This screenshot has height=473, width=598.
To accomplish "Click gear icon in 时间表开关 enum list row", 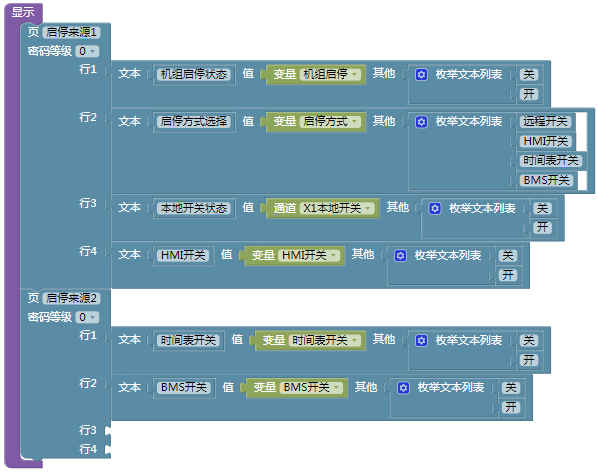I will (x=421, y=341).
